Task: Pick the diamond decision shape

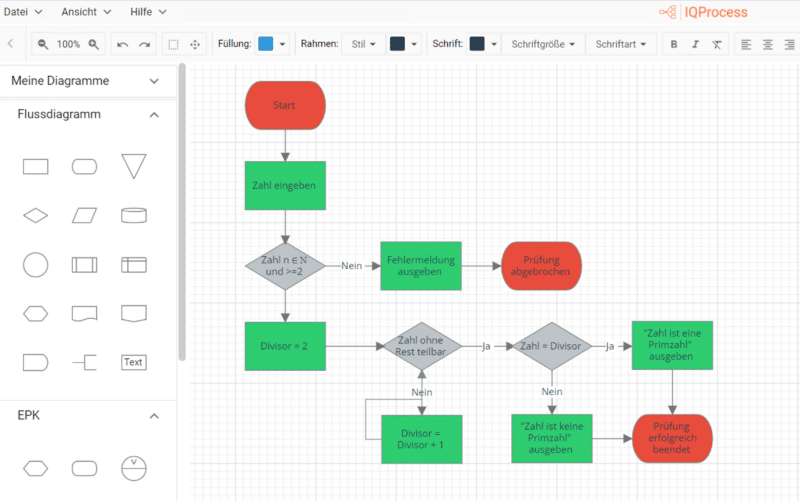Action: click(x=35, y=215)
